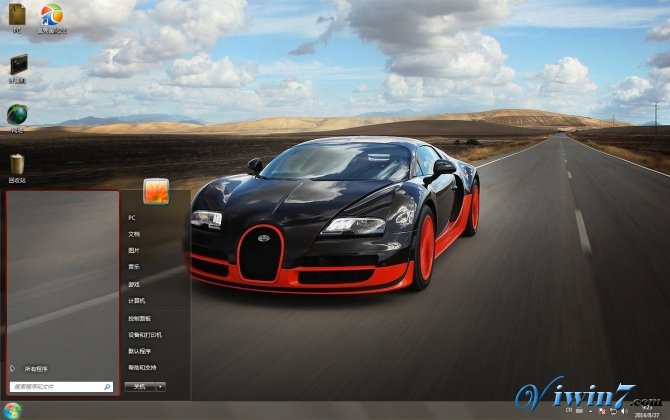Screen dimensions: 670x420
Task: Open 计算机 in the Start menu
Action: click(x=137, y=301)
